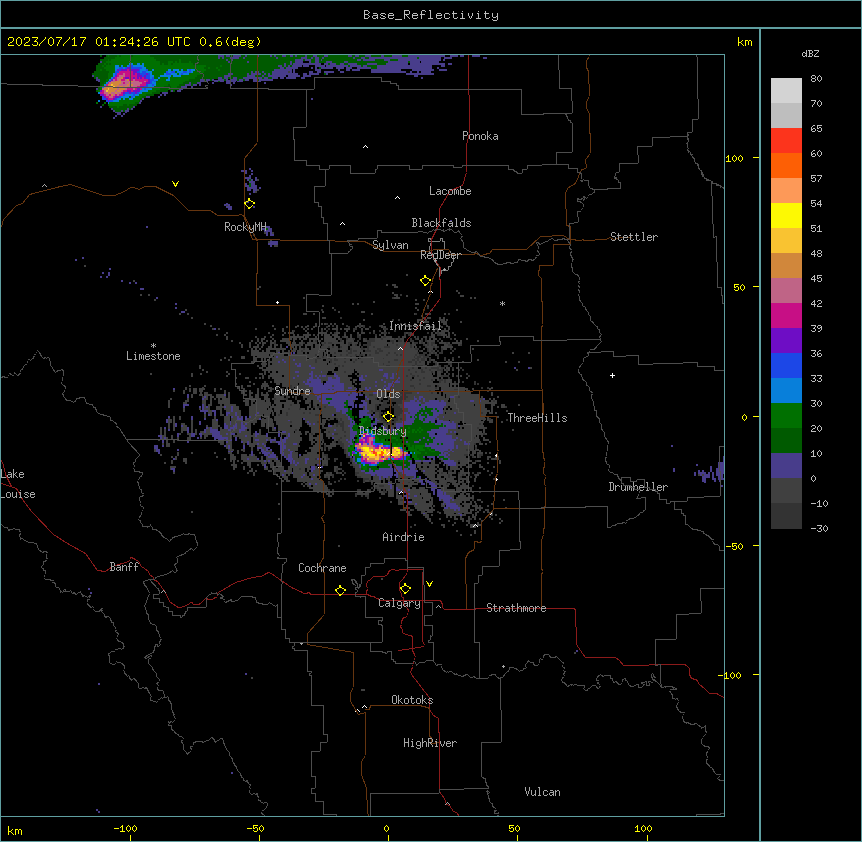Image resolution: width=862 pixels, height=842 pixels.
Task: Pick the blue 33-36 dBZ legend swatch
Action: tap(786, 365)
